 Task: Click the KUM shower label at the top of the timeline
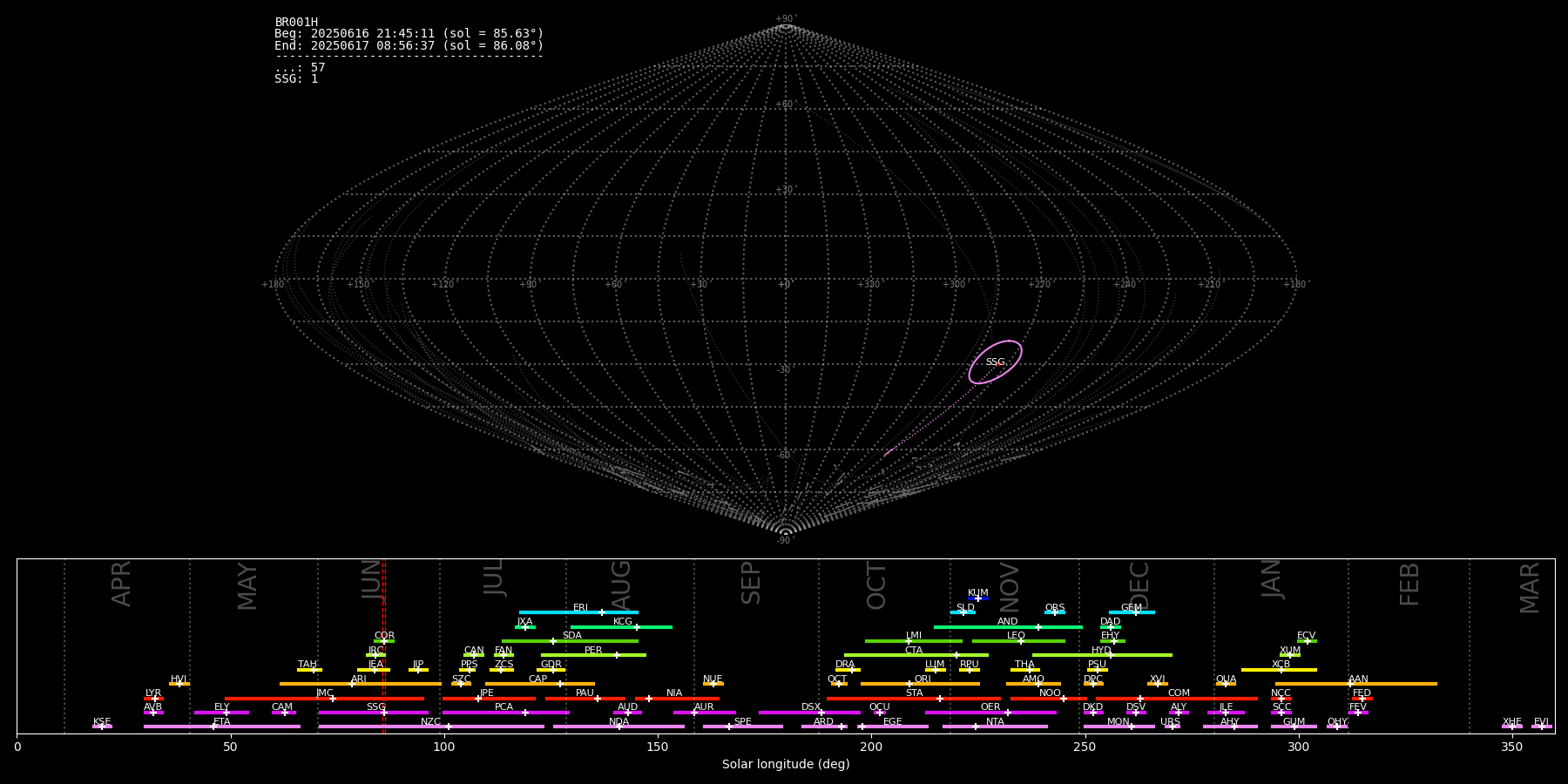[978, 593]
